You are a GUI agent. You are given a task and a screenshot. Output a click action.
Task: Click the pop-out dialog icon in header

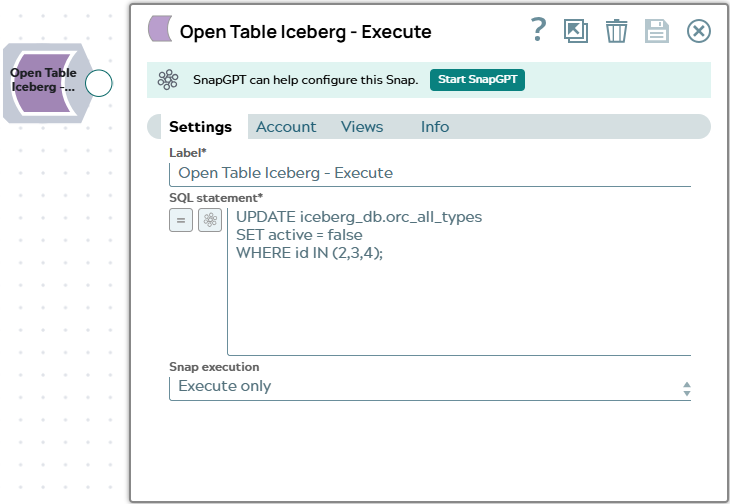tap(576, 31)
